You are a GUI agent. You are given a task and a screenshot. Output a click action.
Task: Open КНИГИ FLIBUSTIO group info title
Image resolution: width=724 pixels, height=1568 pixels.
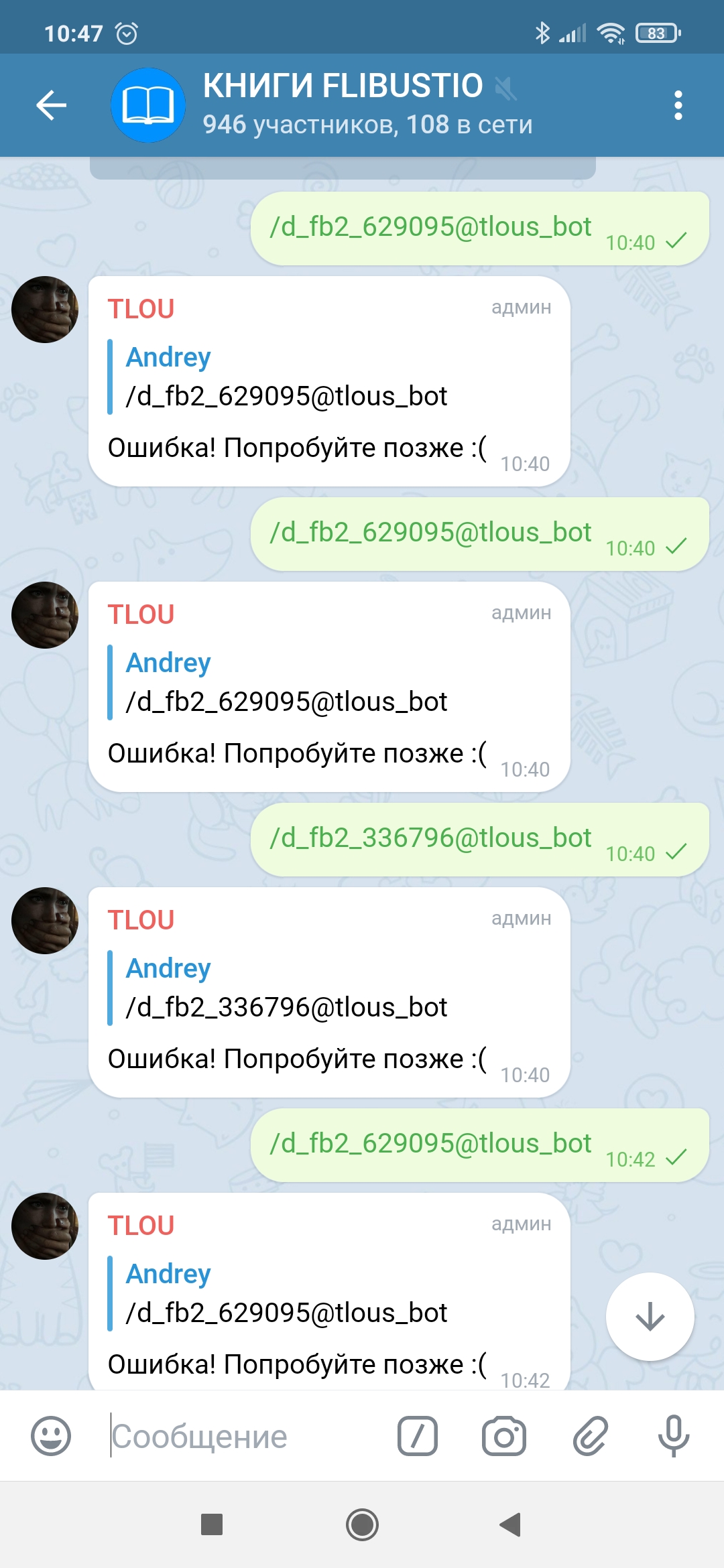pyautogui.click(x=343, y=86)
